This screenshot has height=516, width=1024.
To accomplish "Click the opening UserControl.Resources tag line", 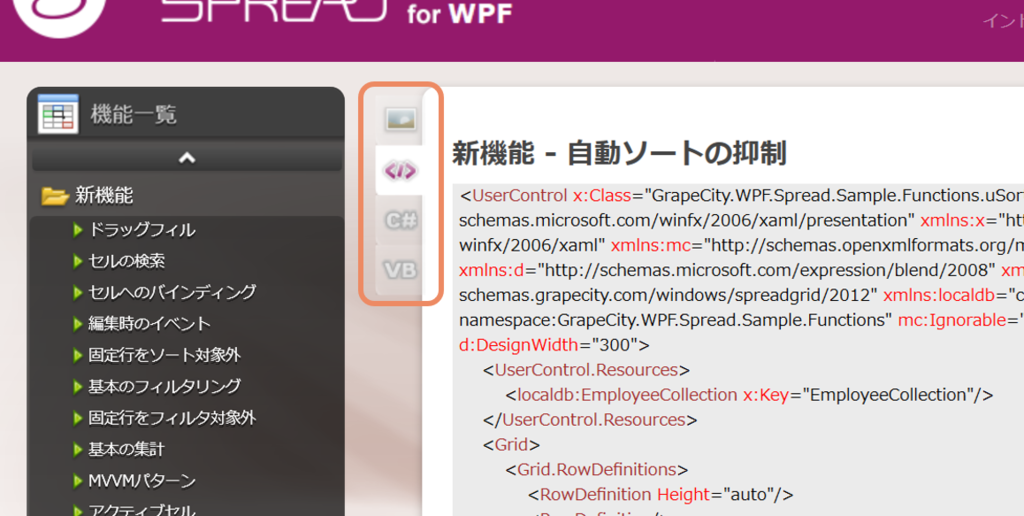I will coord(586,370).
